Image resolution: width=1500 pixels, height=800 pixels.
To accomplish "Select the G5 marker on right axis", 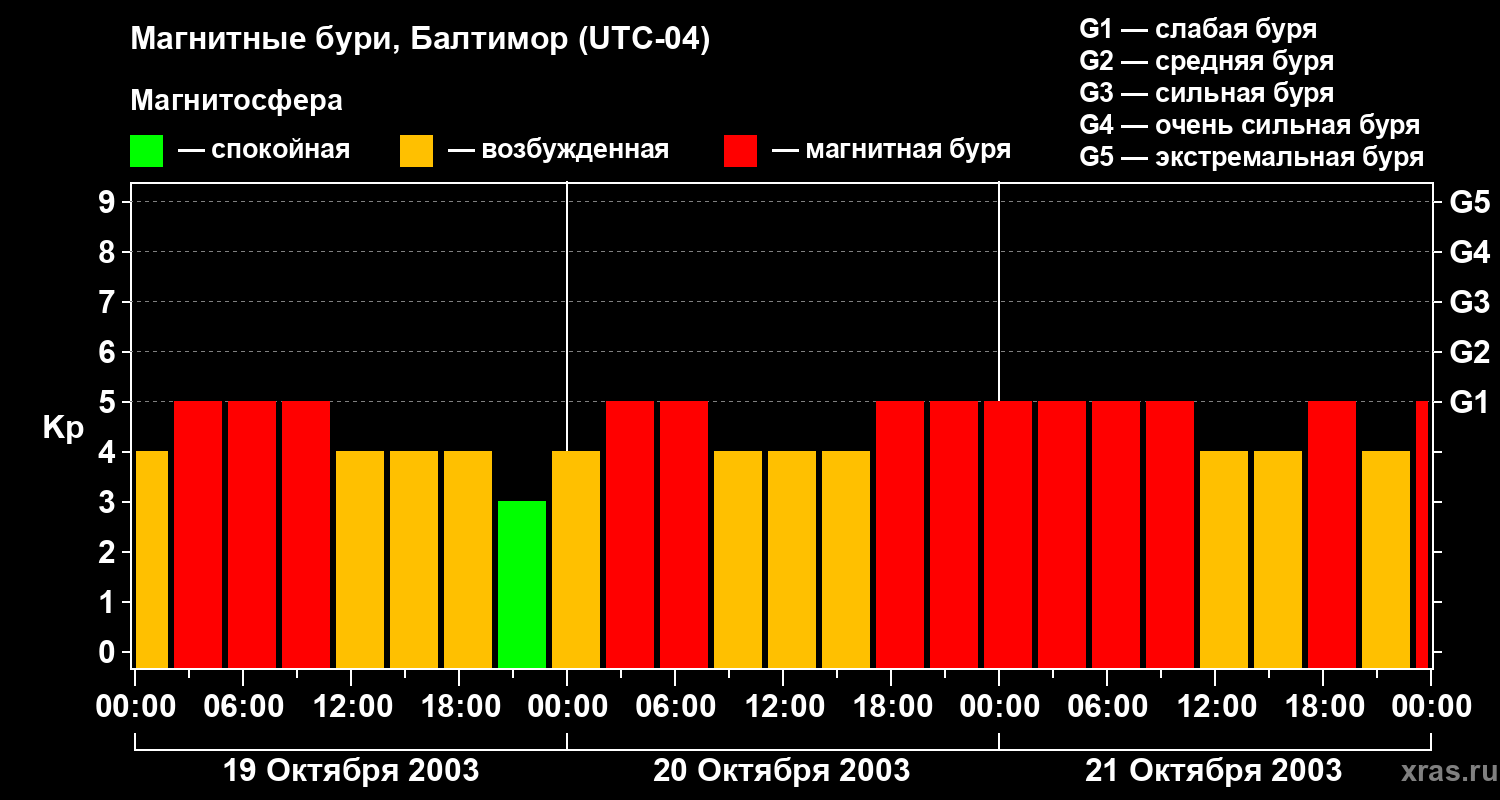I will (x=1469, y=202).
